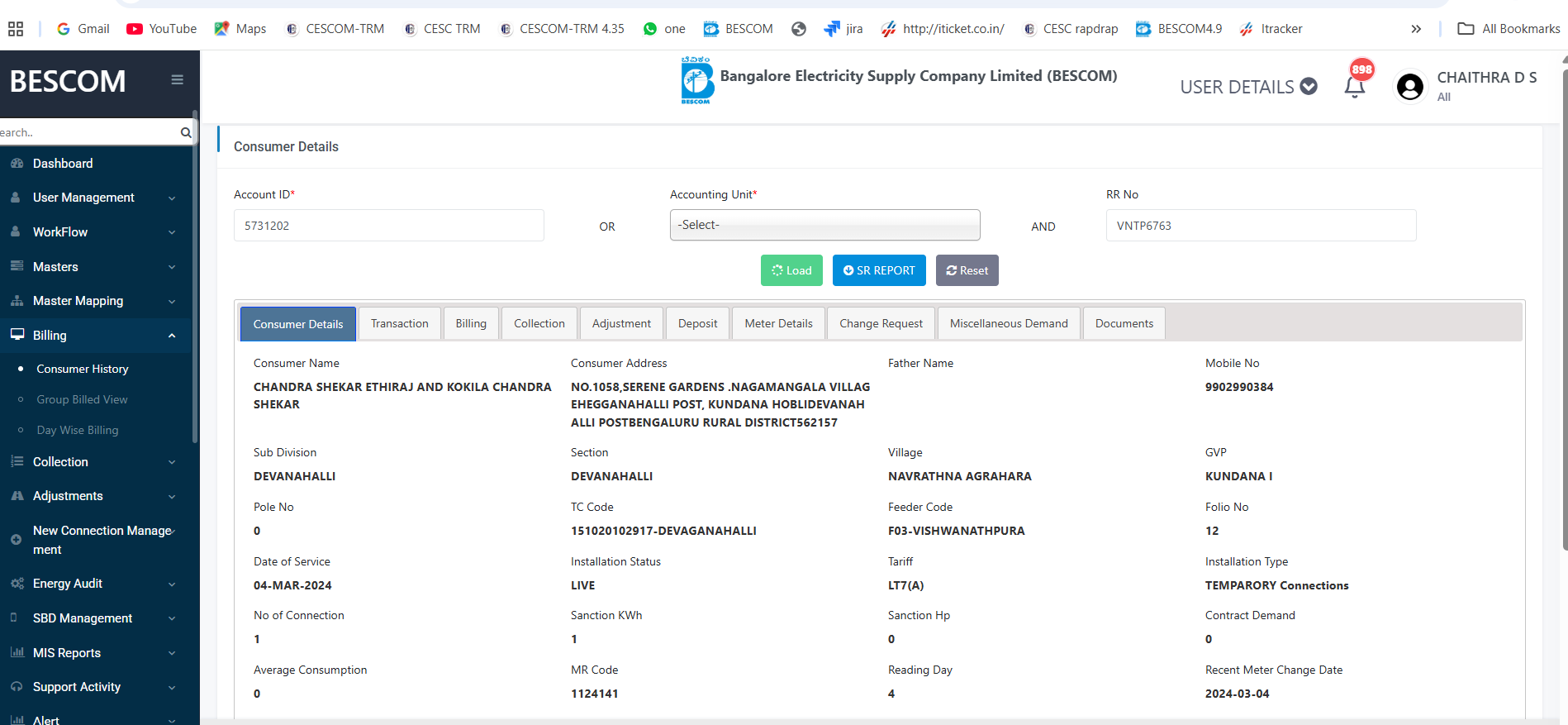Switch to the Adjustment tab

point(621,323)
